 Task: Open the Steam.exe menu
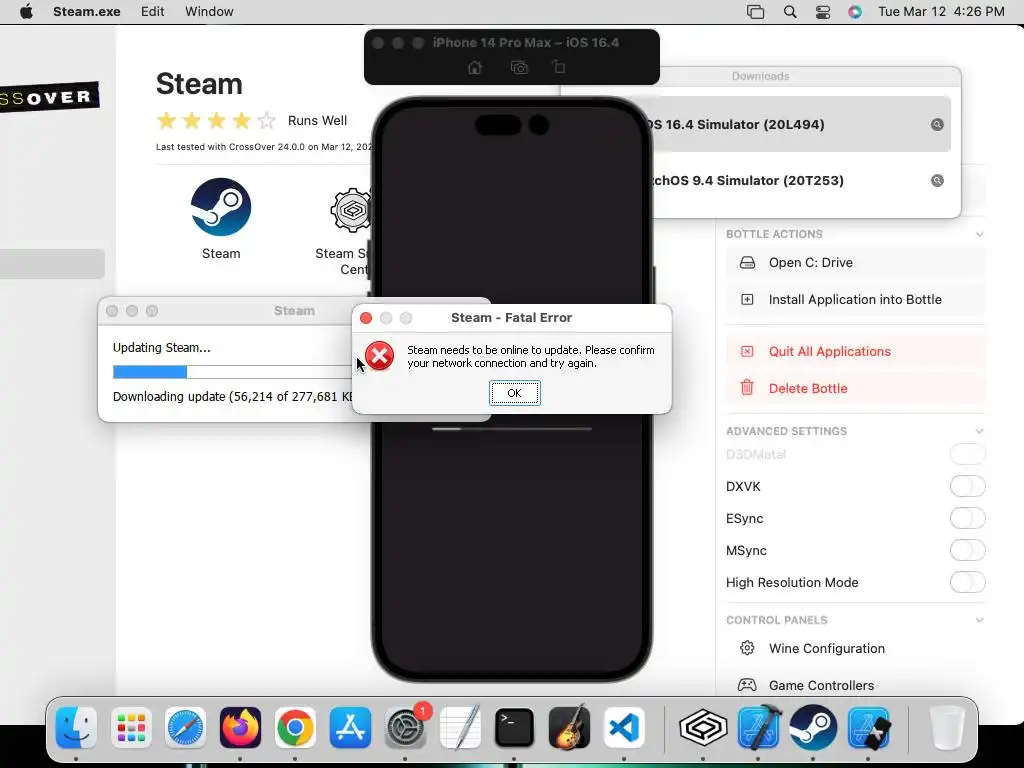point(86,12)
